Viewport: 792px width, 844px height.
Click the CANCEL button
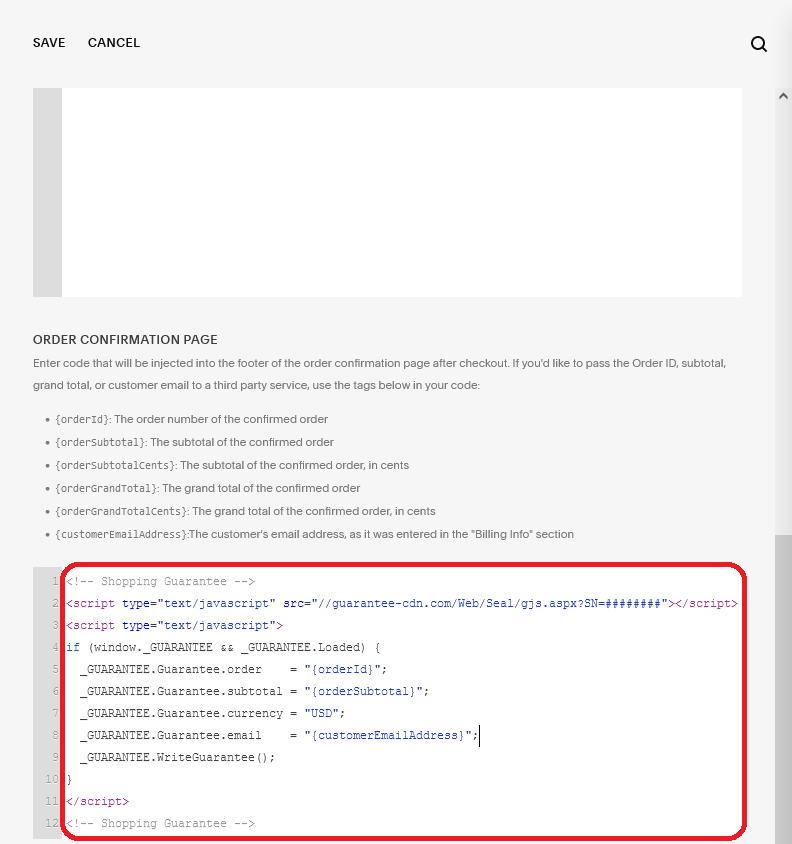(114, 43)
